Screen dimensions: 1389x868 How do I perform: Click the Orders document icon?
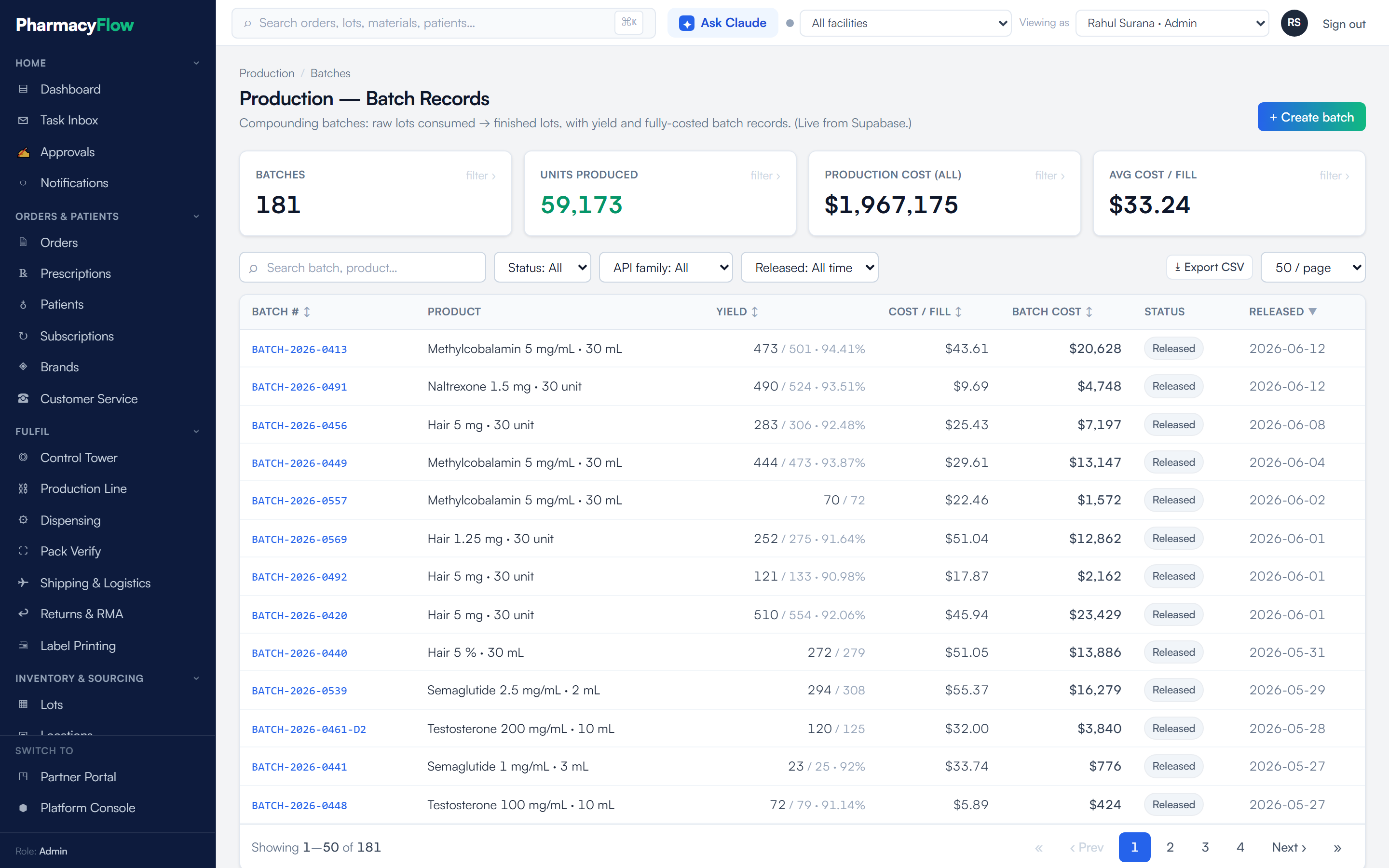(x=23, y=242)
